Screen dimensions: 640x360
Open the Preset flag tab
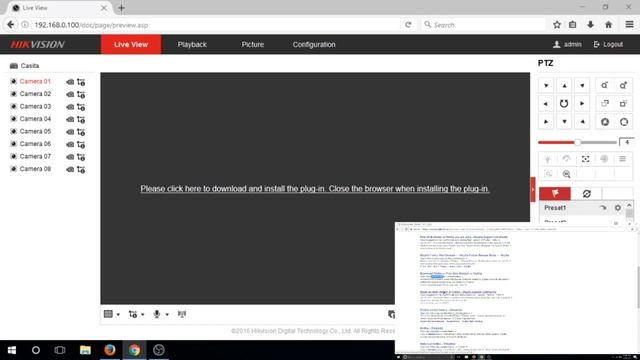coord(555,193)
